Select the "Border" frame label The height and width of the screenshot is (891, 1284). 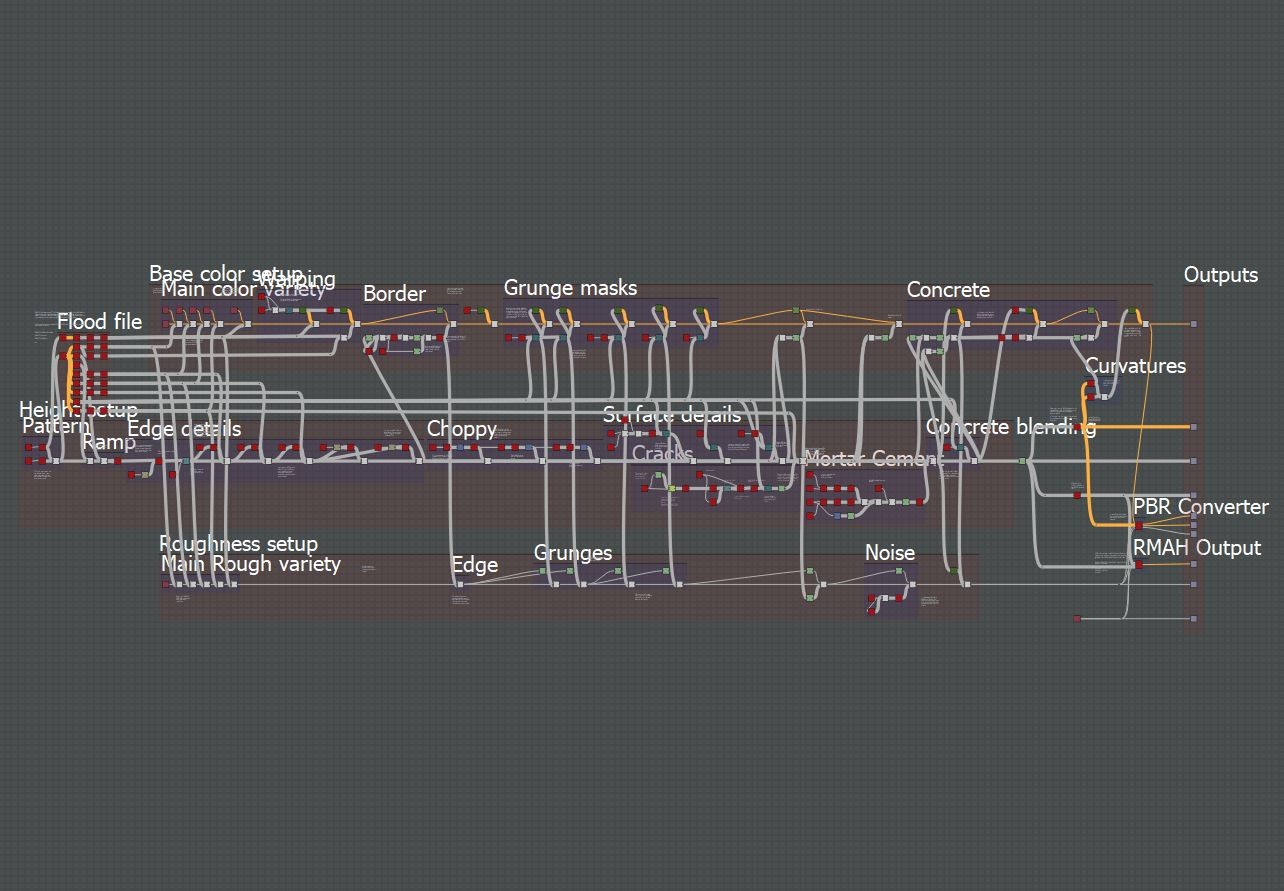coord(394,294)
